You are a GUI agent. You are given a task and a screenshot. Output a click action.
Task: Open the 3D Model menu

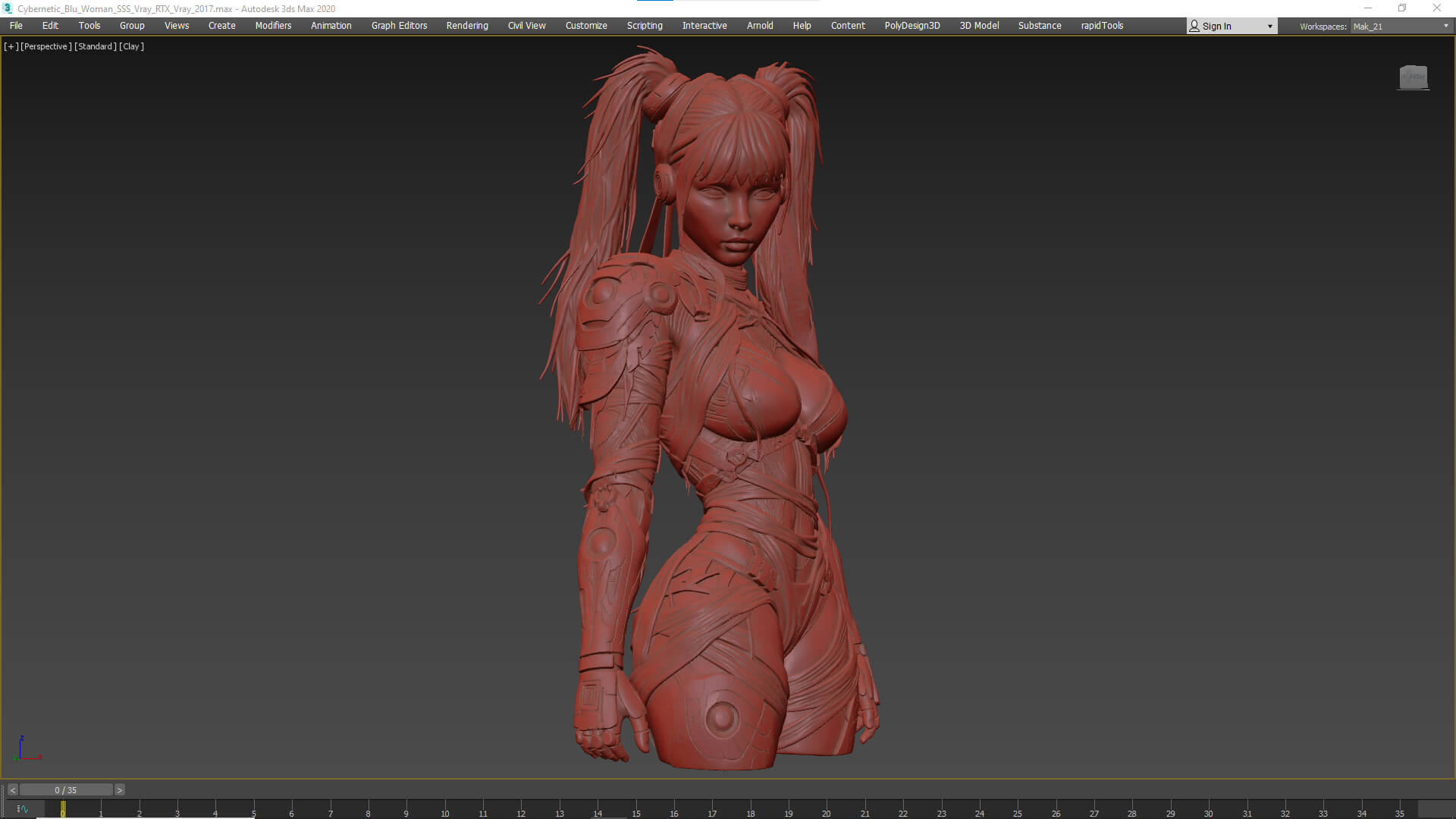pos(979,26)
